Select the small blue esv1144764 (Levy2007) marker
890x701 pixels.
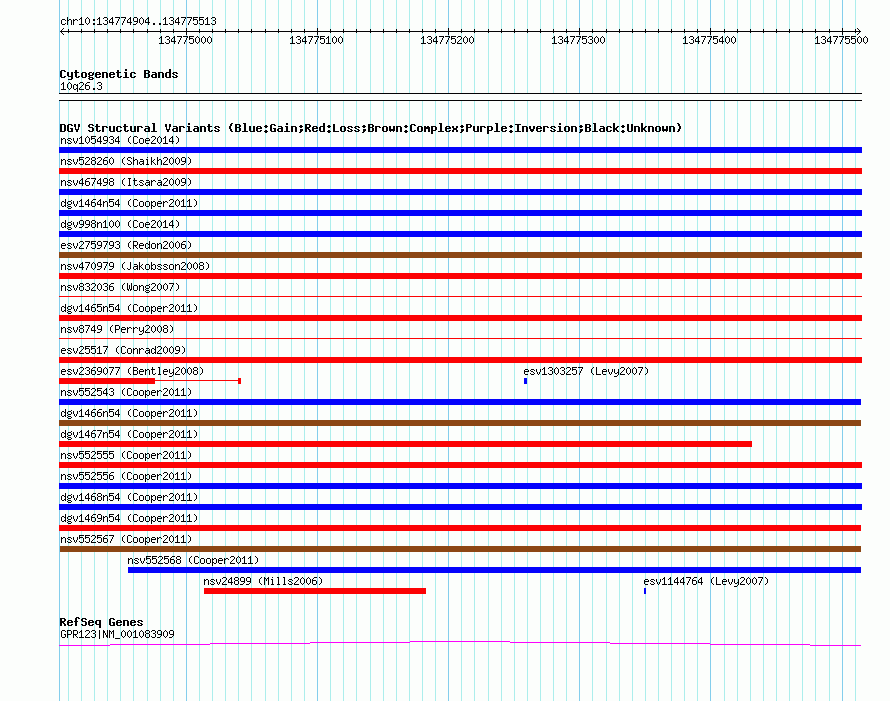click(645, 591)
